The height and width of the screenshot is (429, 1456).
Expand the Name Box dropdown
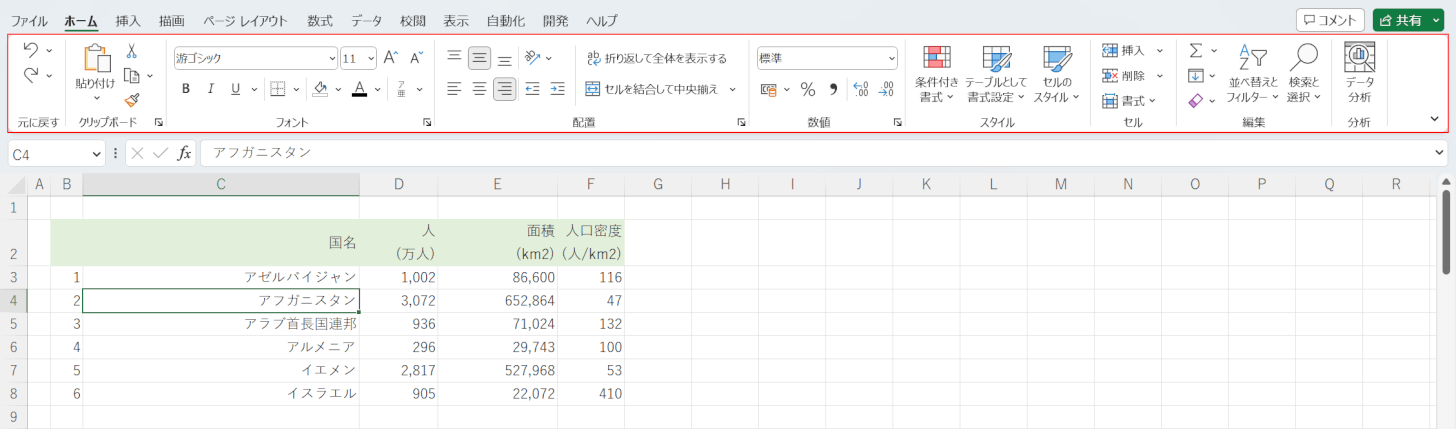click(97, 153)
